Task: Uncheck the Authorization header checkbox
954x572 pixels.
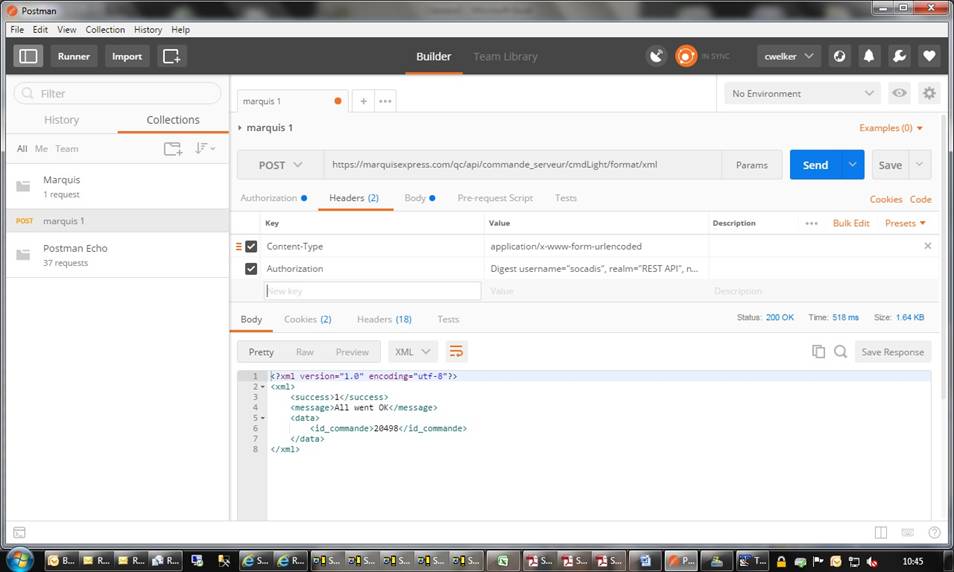Action: coord(251,268)
